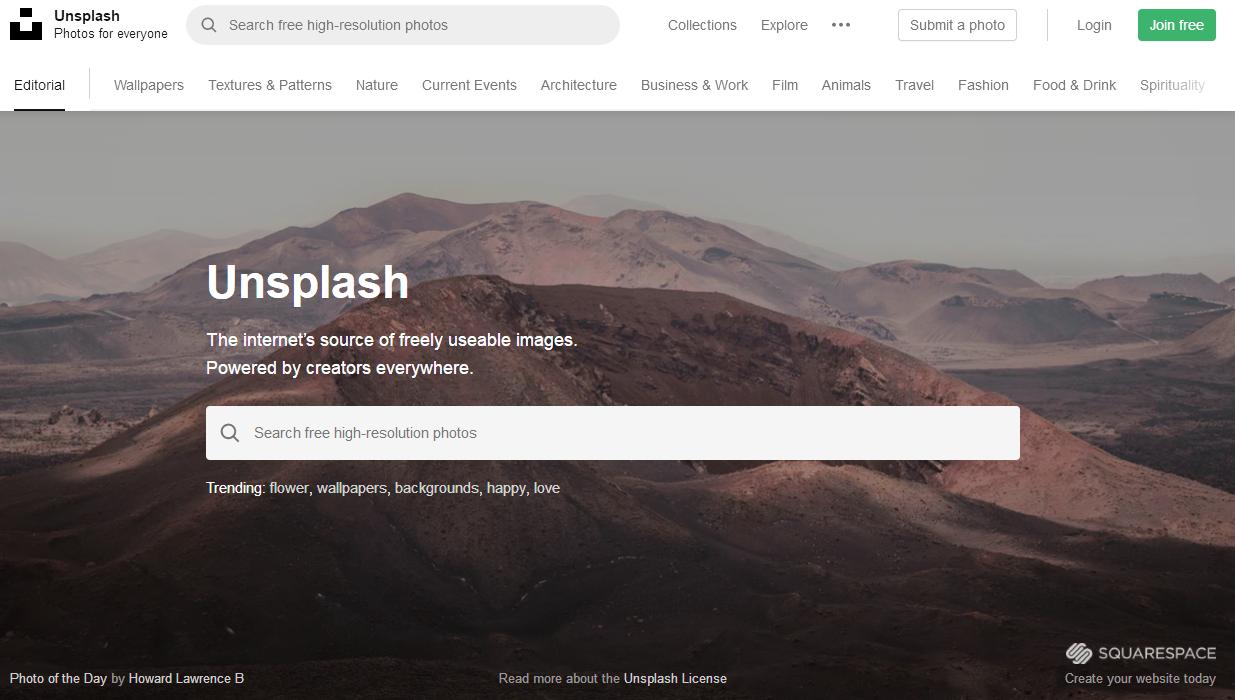The image size is (1235, 700).
Task: Open the Login link
Action: coord(1094,25)
